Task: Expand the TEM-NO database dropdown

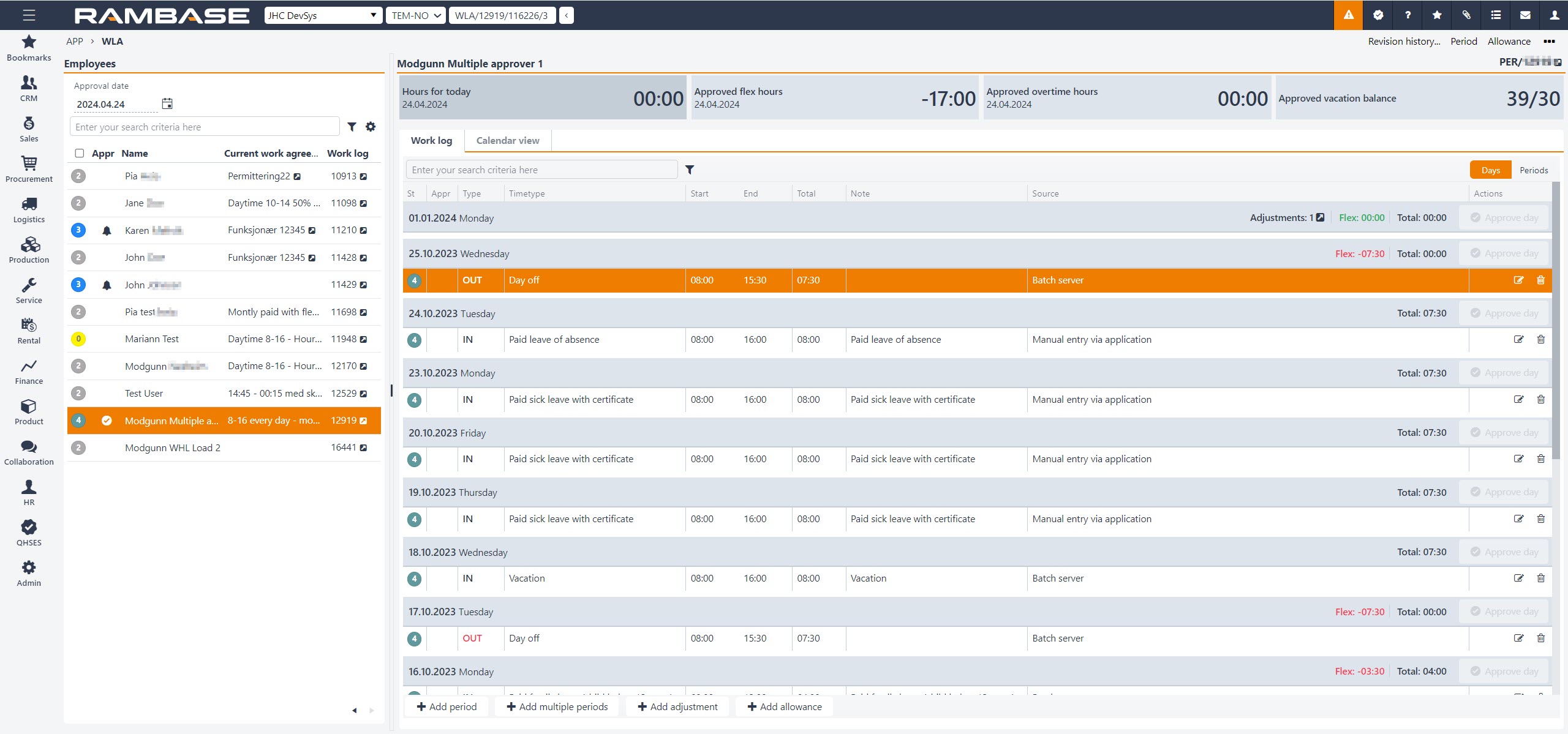Action: click(417, 15)
